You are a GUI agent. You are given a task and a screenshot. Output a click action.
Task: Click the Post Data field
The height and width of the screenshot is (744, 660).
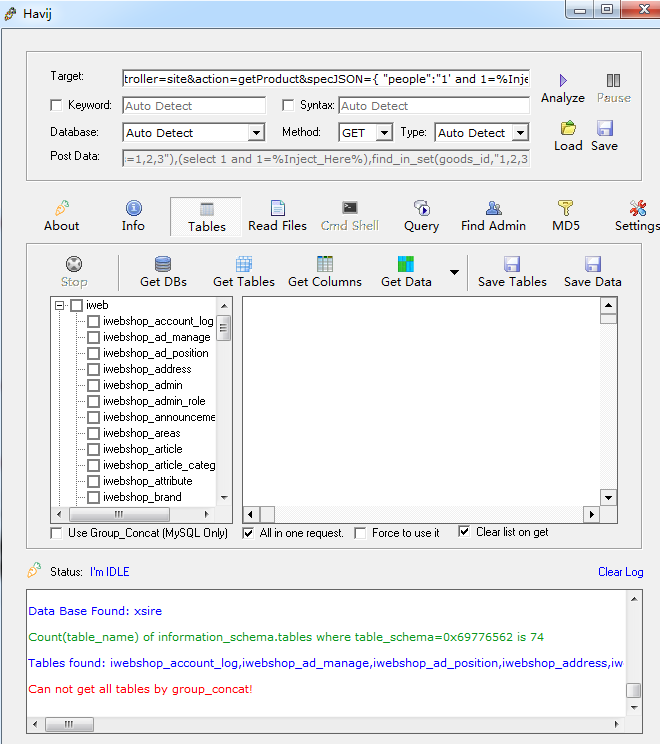pos(326,158)
